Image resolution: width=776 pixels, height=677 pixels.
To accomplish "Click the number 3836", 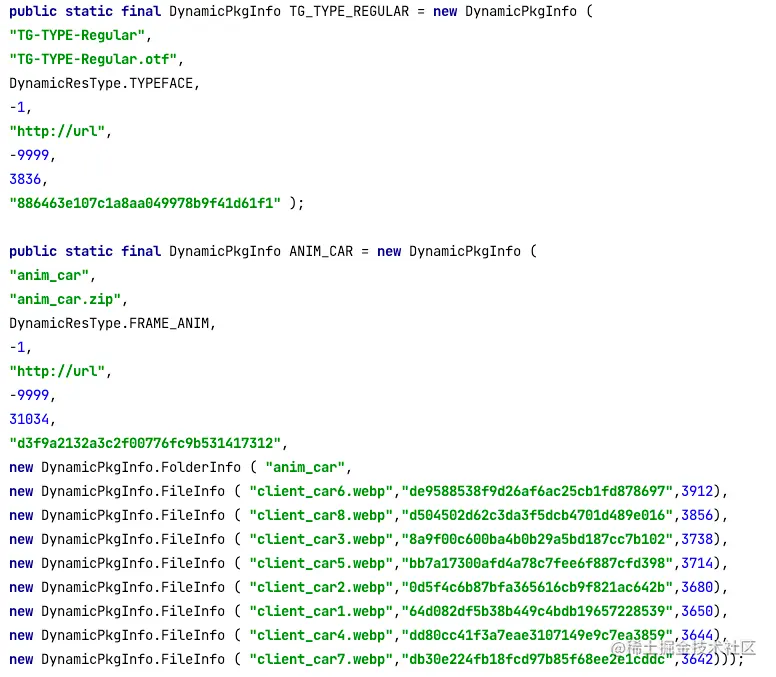I will [x=25, y=179].
